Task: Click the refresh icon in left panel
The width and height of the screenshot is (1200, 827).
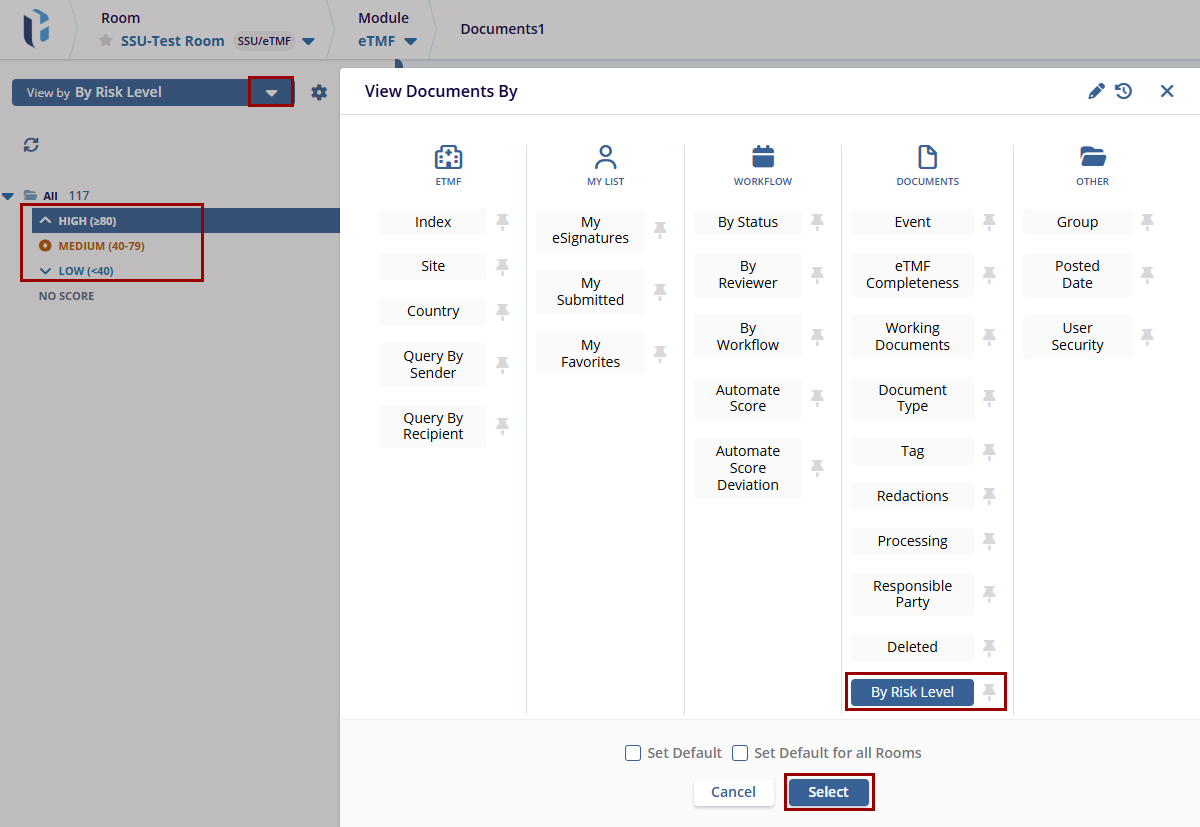Action: [x=31, y=145]
